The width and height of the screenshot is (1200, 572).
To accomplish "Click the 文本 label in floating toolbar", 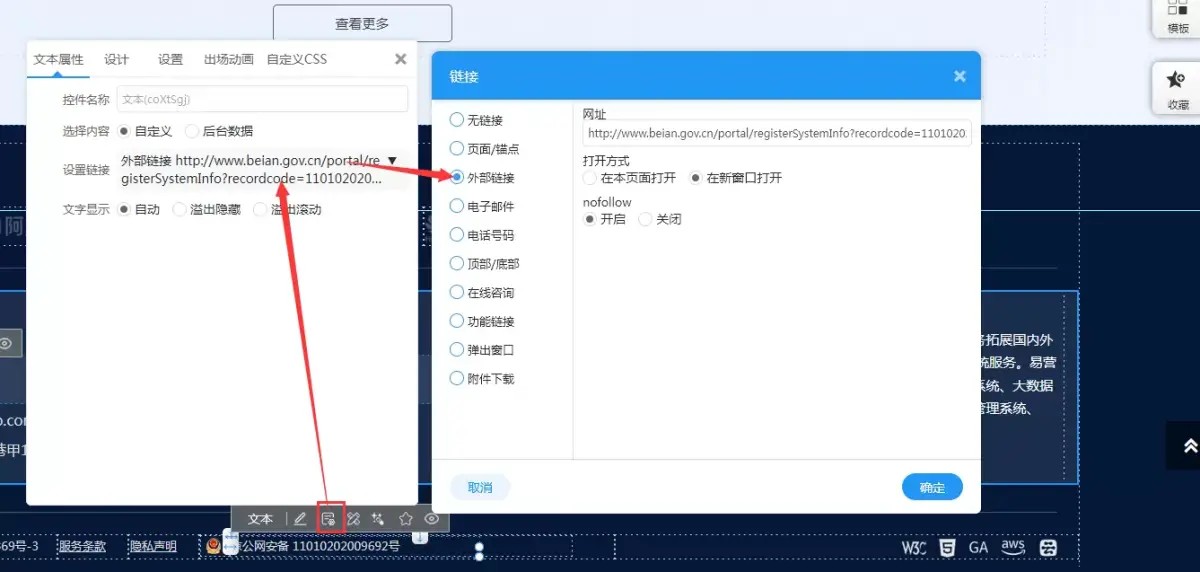I will pos(260,519).
